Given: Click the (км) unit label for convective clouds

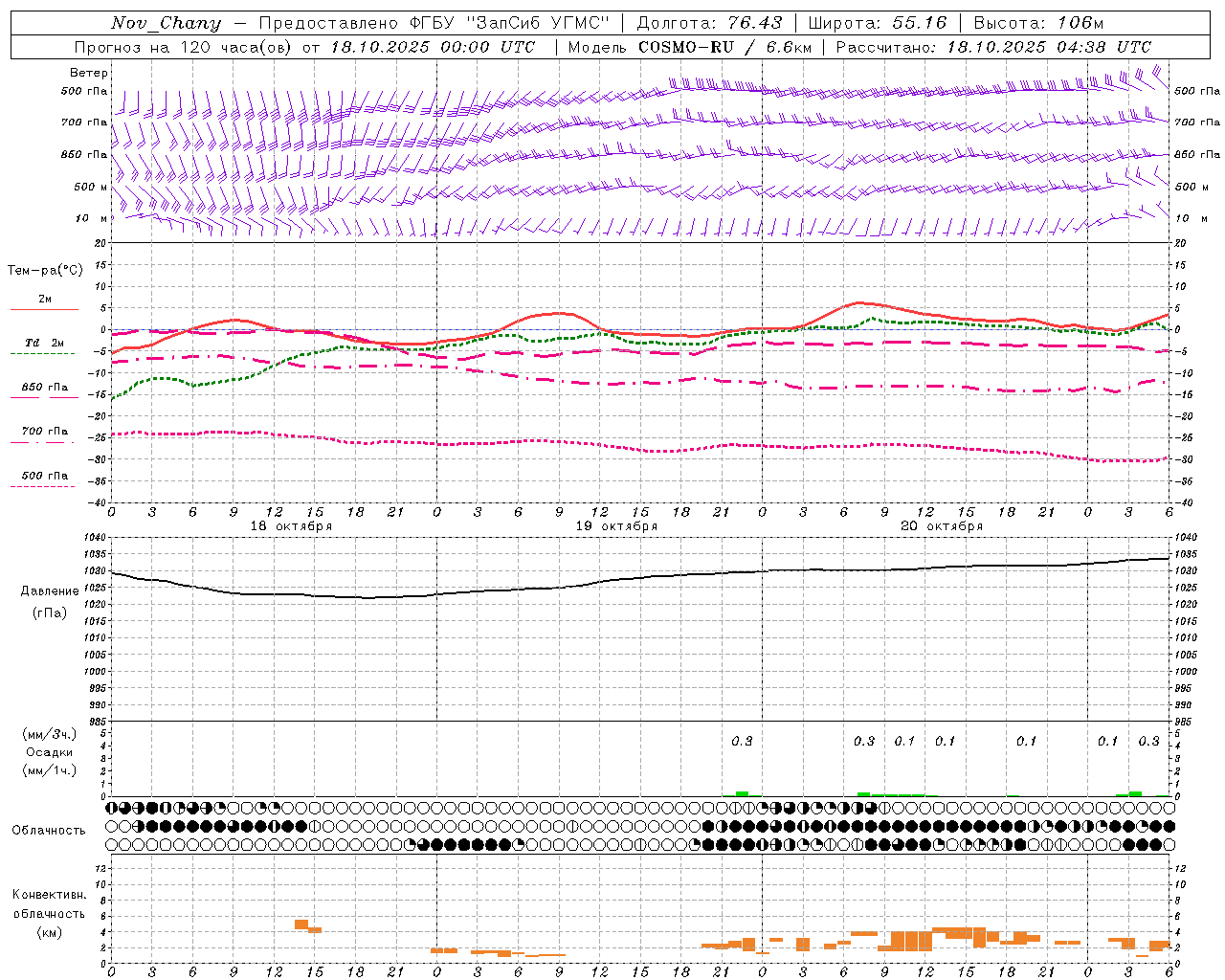Looking at the screenshot, I should [50, 932].
